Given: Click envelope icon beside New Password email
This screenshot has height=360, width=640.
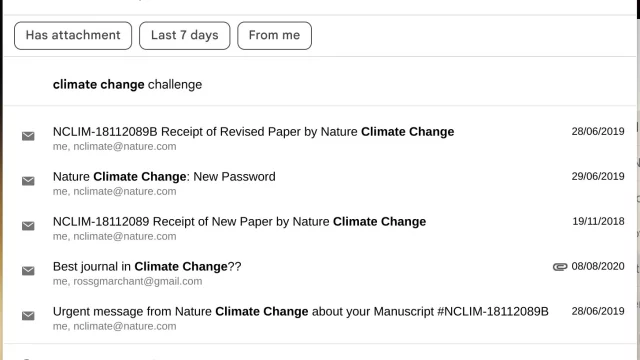Looking at the screenshot, I should tap(28, 181).
